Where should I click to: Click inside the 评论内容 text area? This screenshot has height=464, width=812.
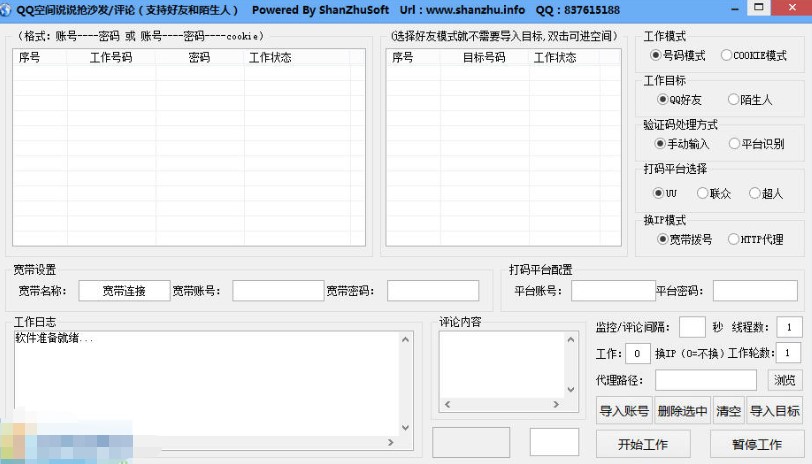click(x=502, y=365)
